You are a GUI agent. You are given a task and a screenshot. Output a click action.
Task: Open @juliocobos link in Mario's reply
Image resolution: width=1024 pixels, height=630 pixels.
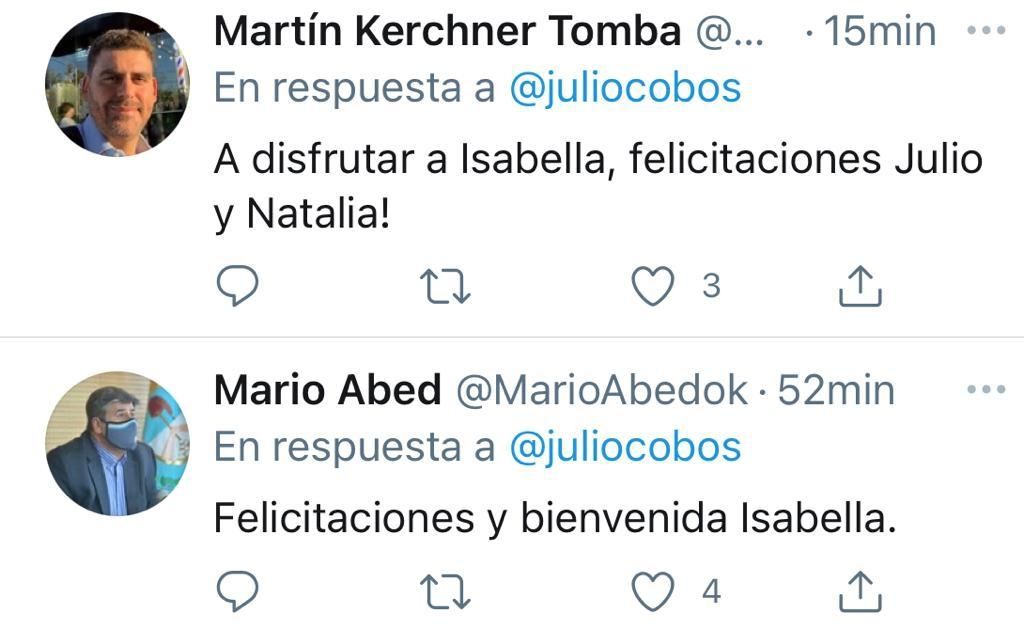pos(625,447)
